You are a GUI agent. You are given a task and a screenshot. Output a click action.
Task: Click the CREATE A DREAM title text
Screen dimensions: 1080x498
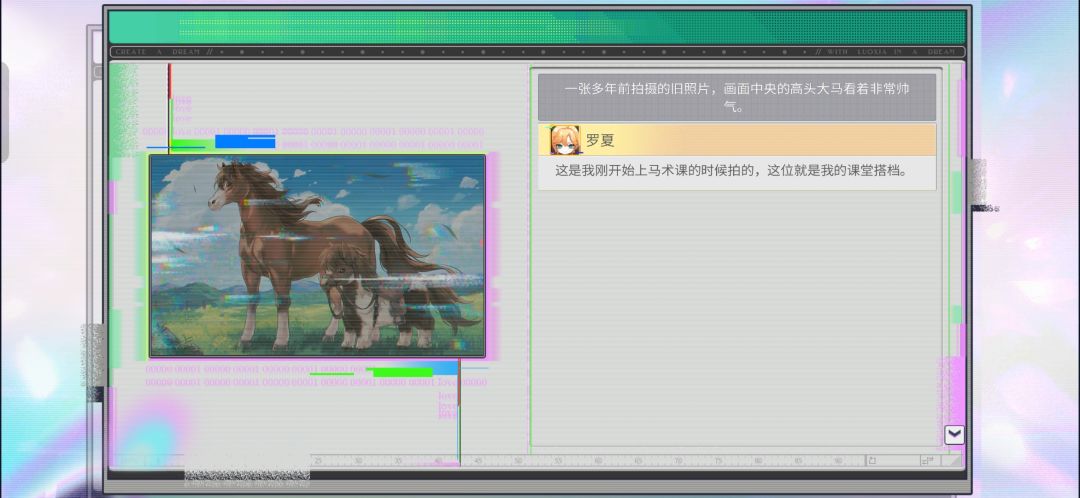coord(158,52)
